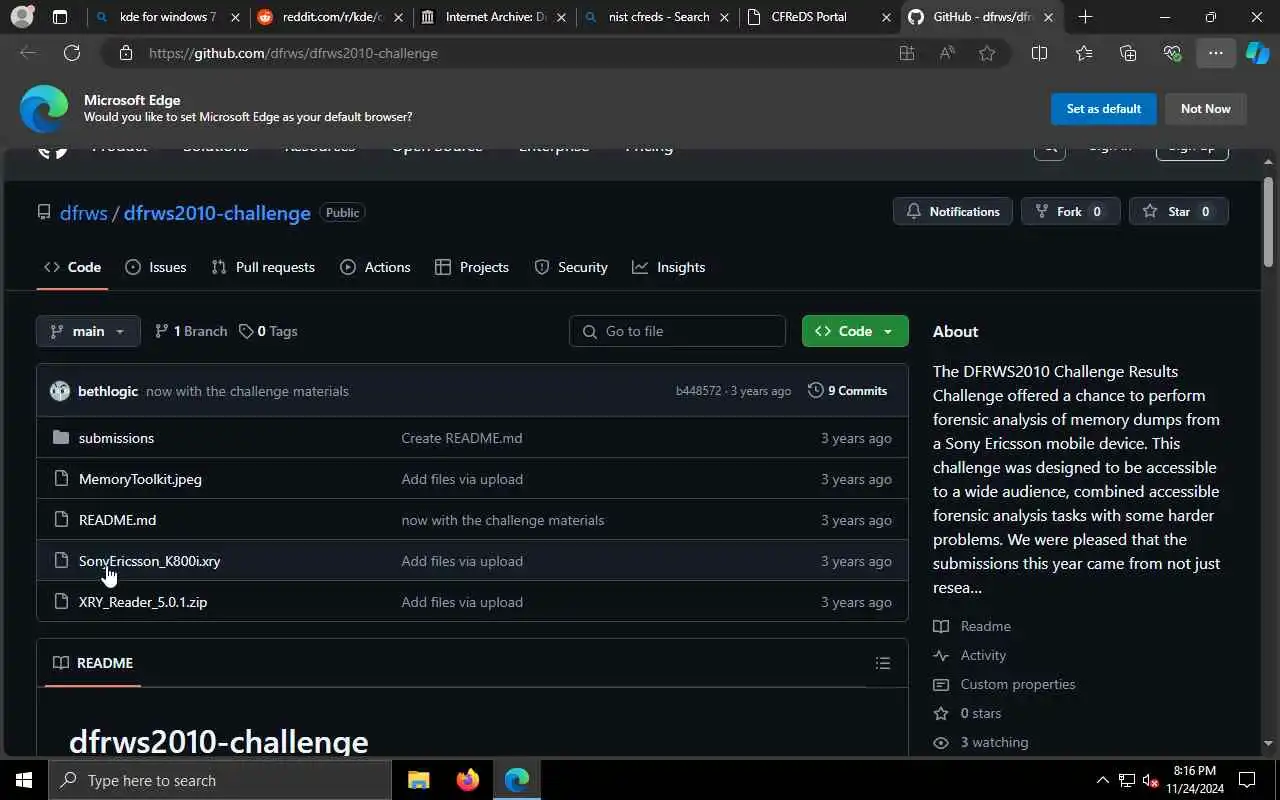The width and height of the screenshot is (1280, 800).
Task: View site information lock icon
Action: (x=126, y=53)
